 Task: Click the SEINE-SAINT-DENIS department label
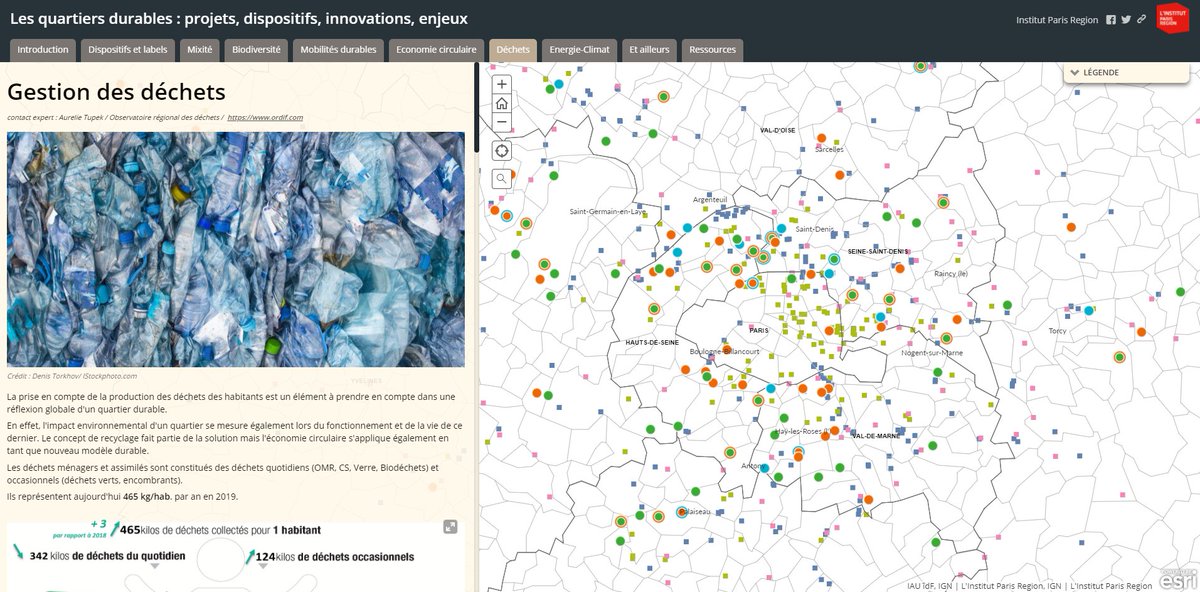point(878,251)
